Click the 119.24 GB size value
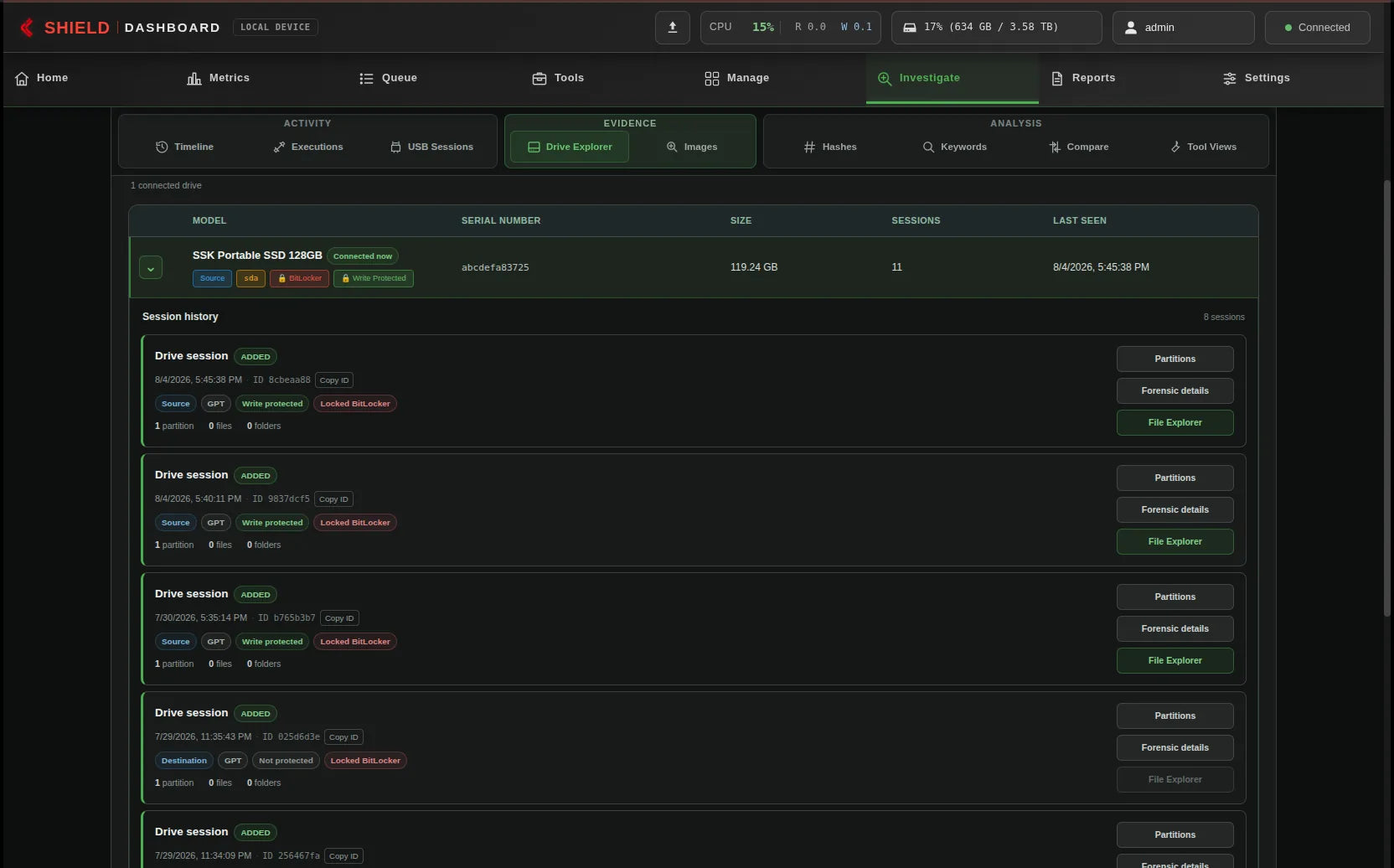Image resolution: width=1394 pixels, height=868 pixels. point(754,267)
